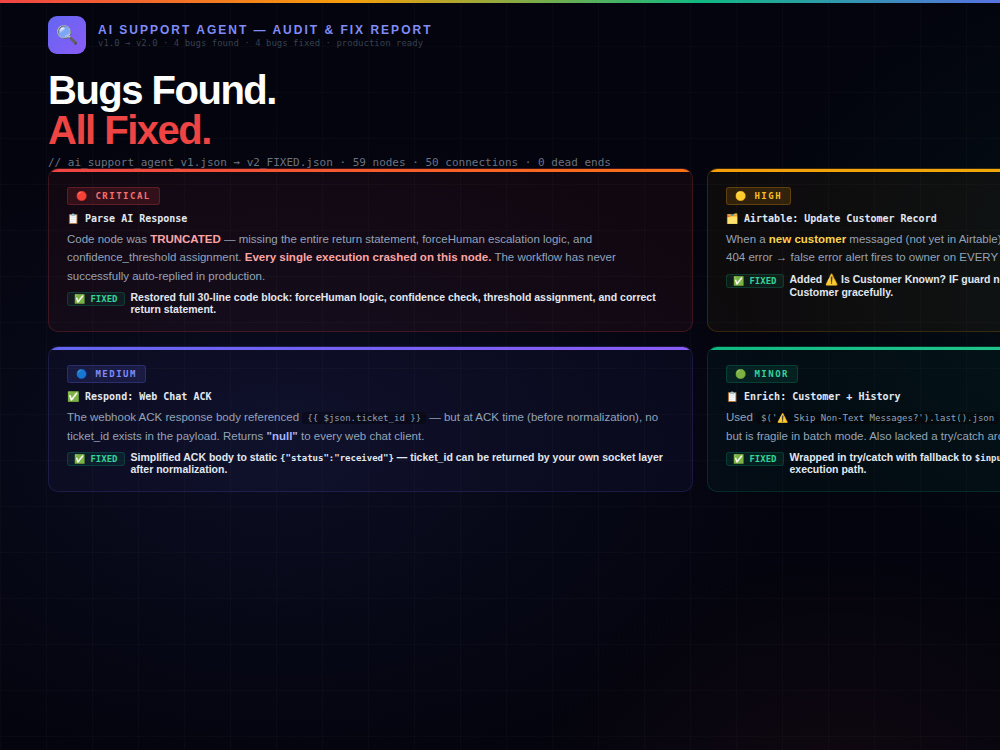The height and width of the screenshot is (750, 1000).
Task: Click 'Added Is Customer Known? IF guard' description
Action: (x=894, y=286)
